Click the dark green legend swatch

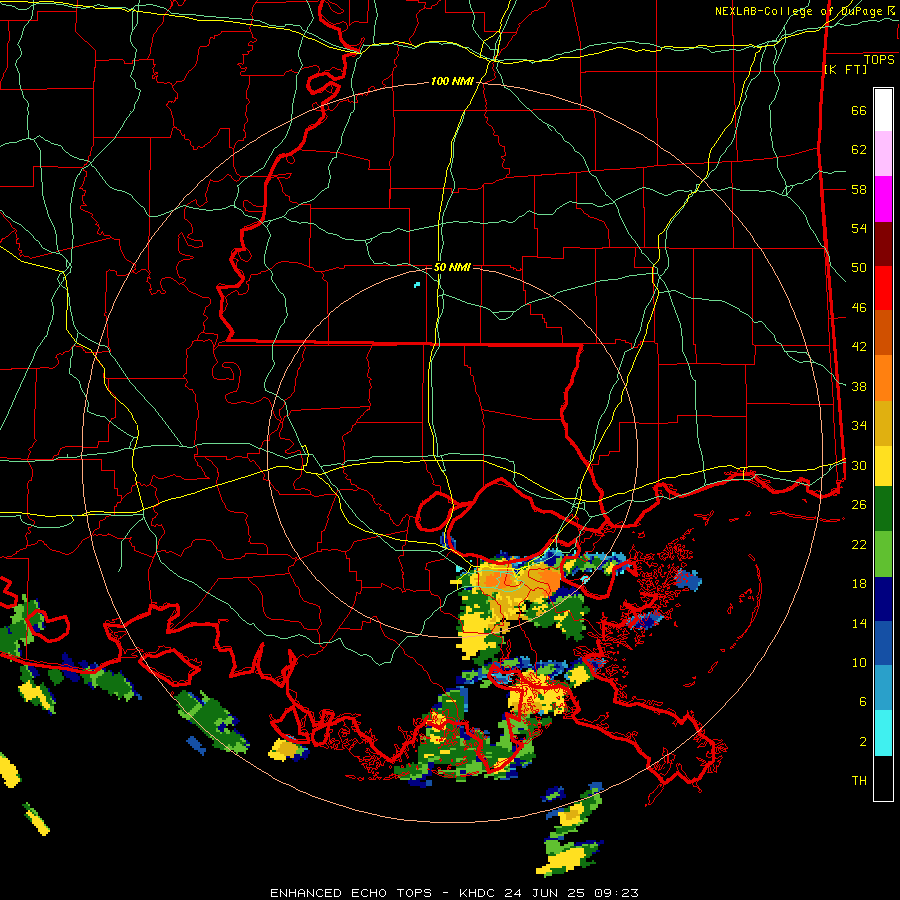pos(883,509)
